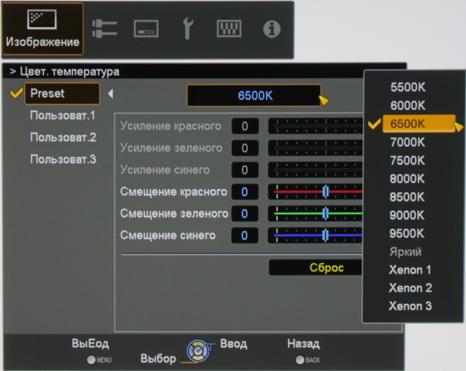Screen dimensions: 466x371
Task: Open the function grid menu icon
Action: click(x=229, y=29)
